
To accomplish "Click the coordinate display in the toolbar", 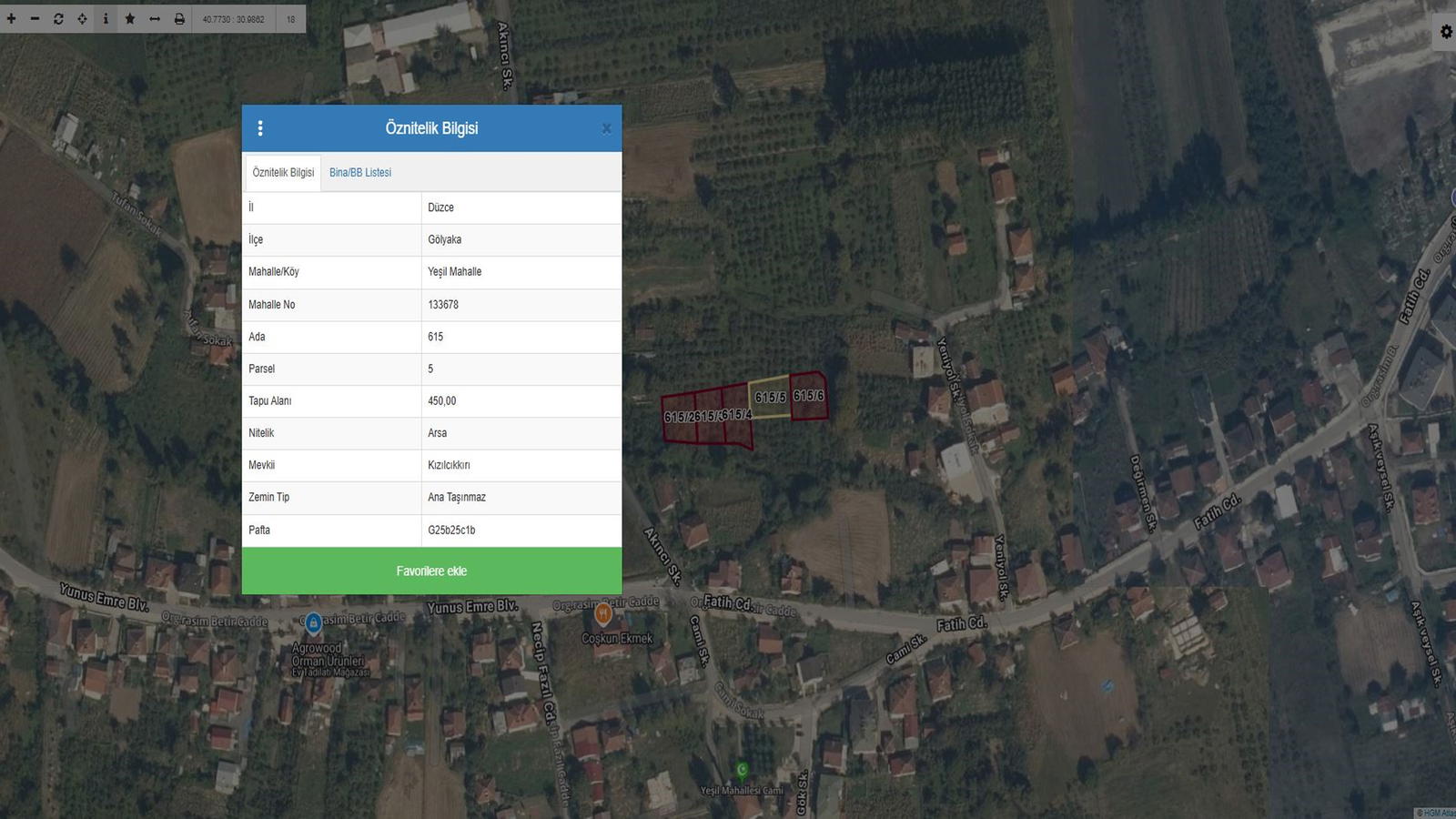I will [x=233, y=19].
